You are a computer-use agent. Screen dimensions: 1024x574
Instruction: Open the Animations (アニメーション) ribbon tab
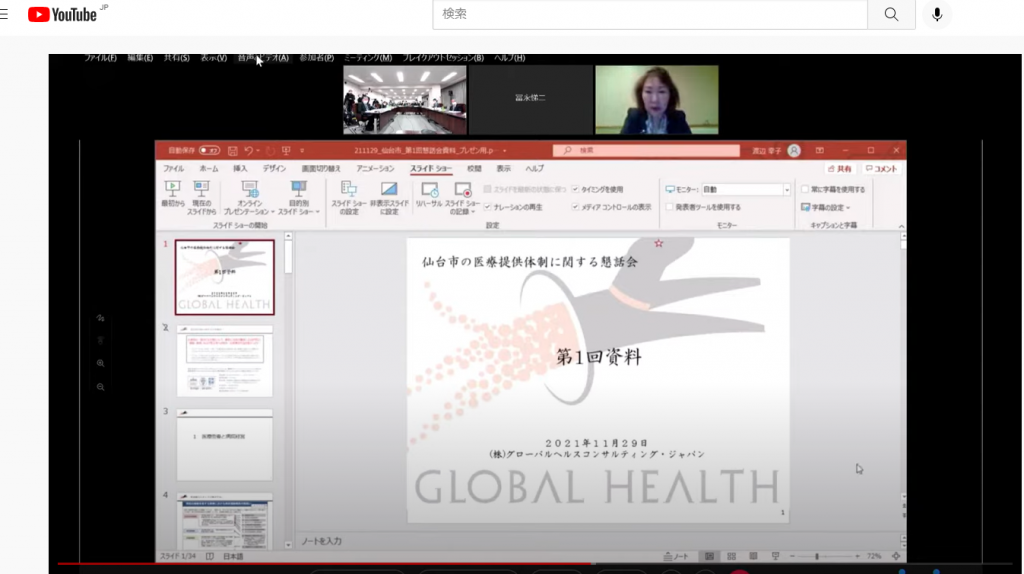(x=376, y=169)
